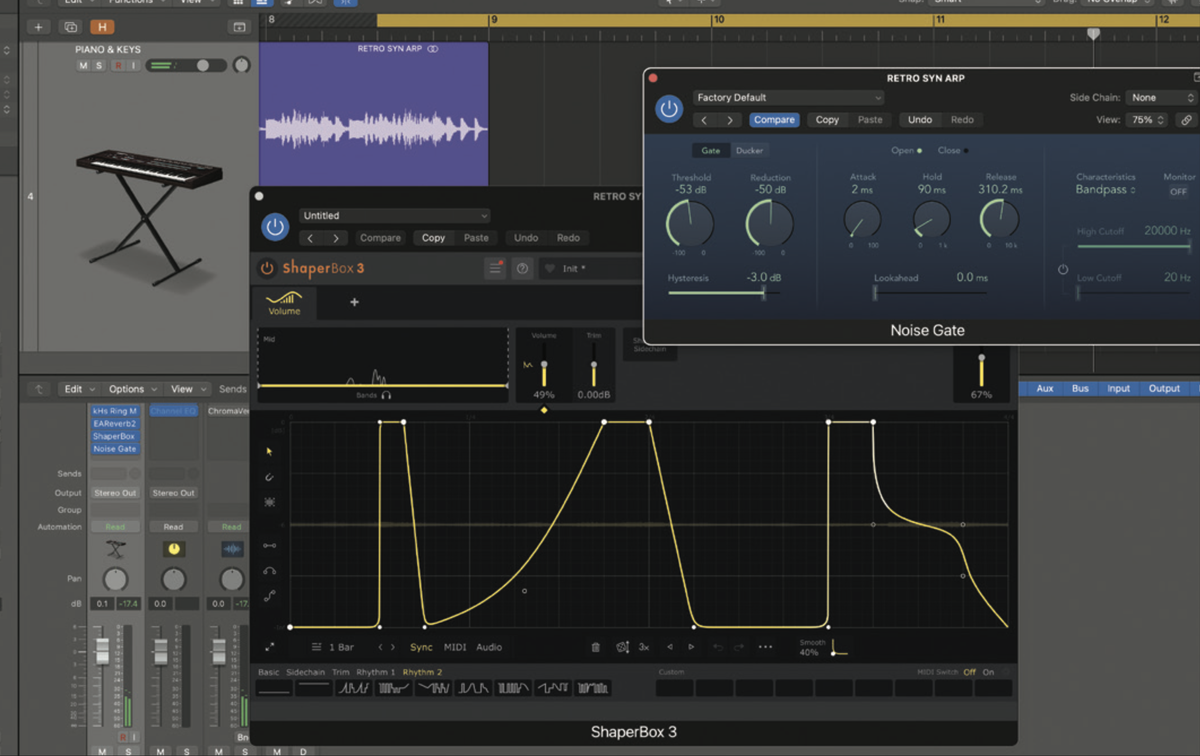This screenshot has width=1200, height=756.
Task: Switch to the Rhythm 1 tab
Action: (375, 672)
